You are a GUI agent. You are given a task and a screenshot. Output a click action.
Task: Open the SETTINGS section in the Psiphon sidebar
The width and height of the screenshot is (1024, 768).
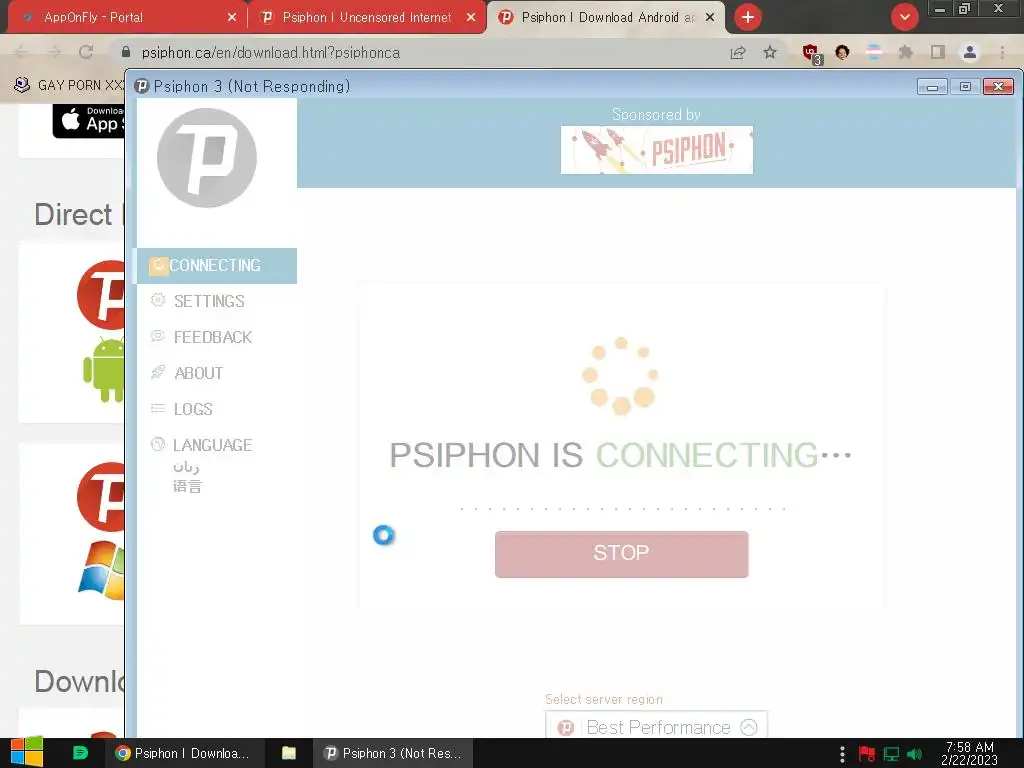pyautogui.click(x=209, y=301)
